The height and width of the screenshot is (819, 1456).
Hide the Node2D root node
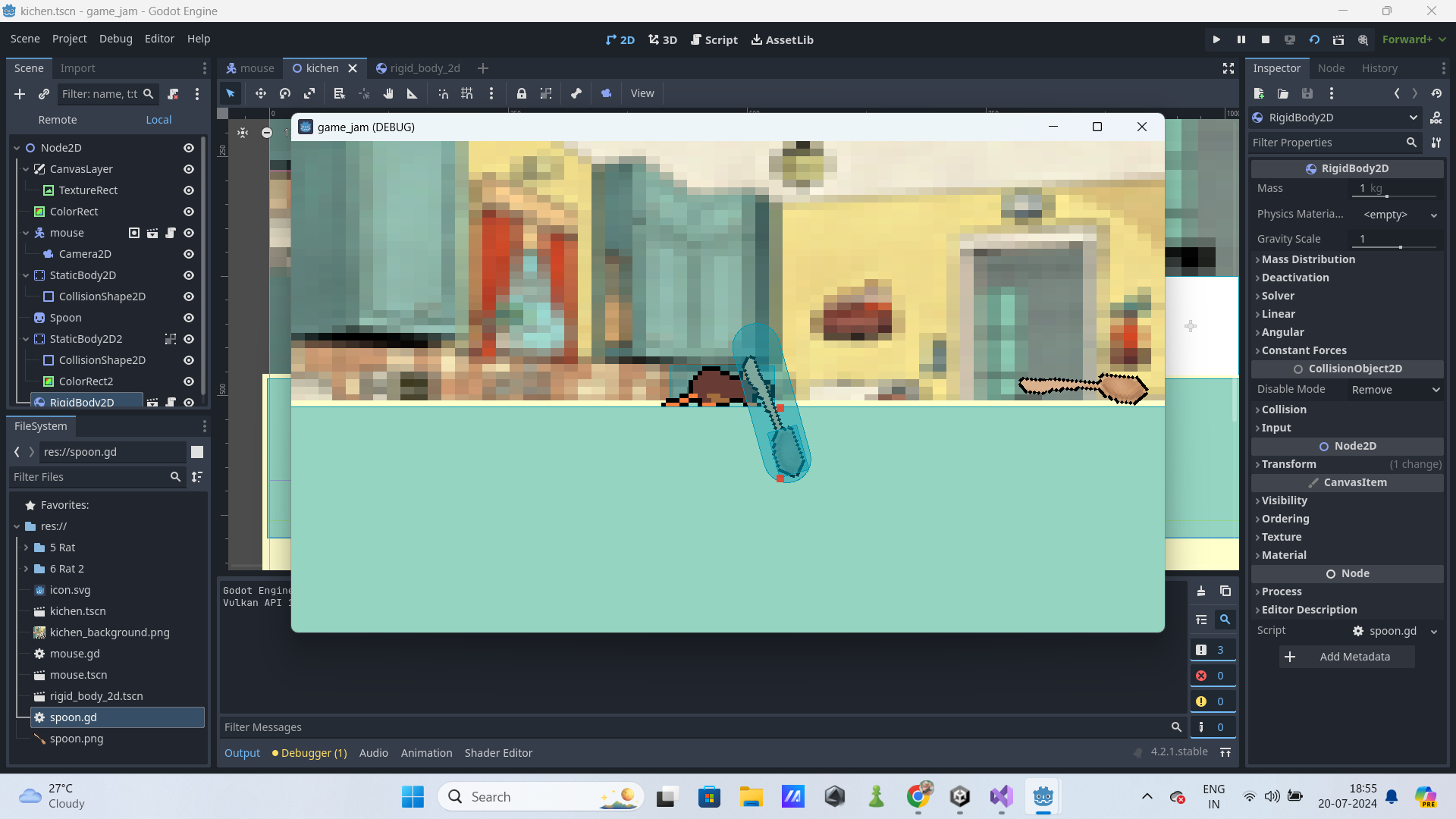coord(189,148)
